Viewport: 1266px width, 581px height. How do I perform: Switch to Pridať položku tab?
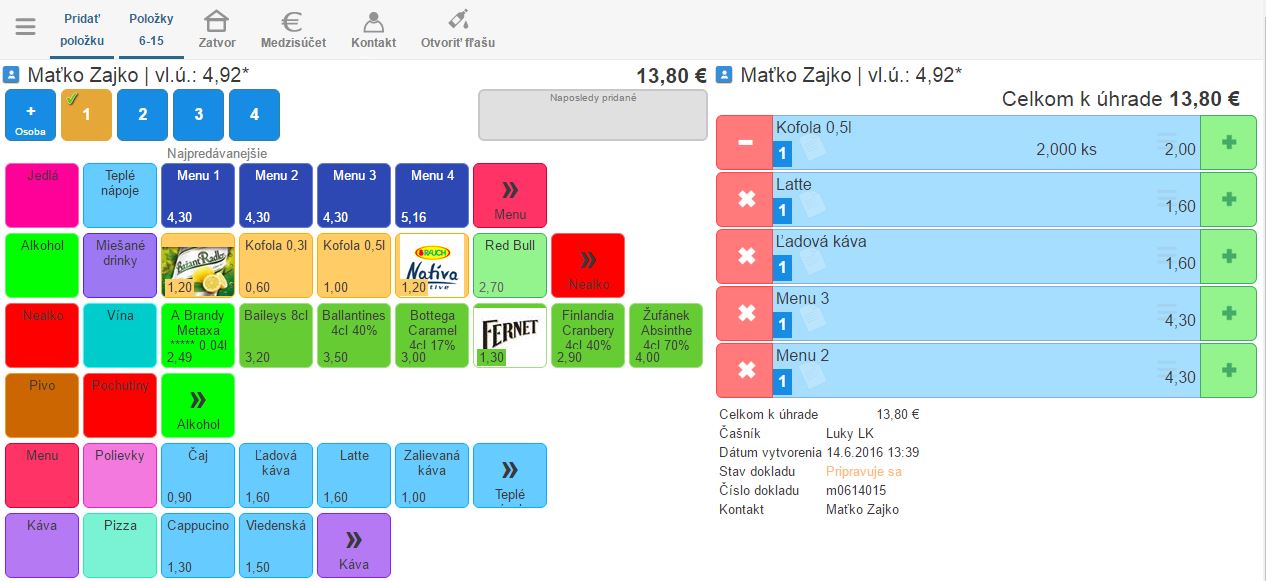82,29
